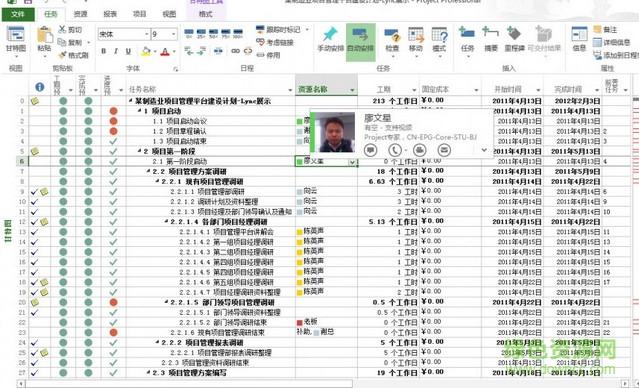Outdent the selected task with left arrow
This screenshot has width=639, height=388.
click(188, 51)
